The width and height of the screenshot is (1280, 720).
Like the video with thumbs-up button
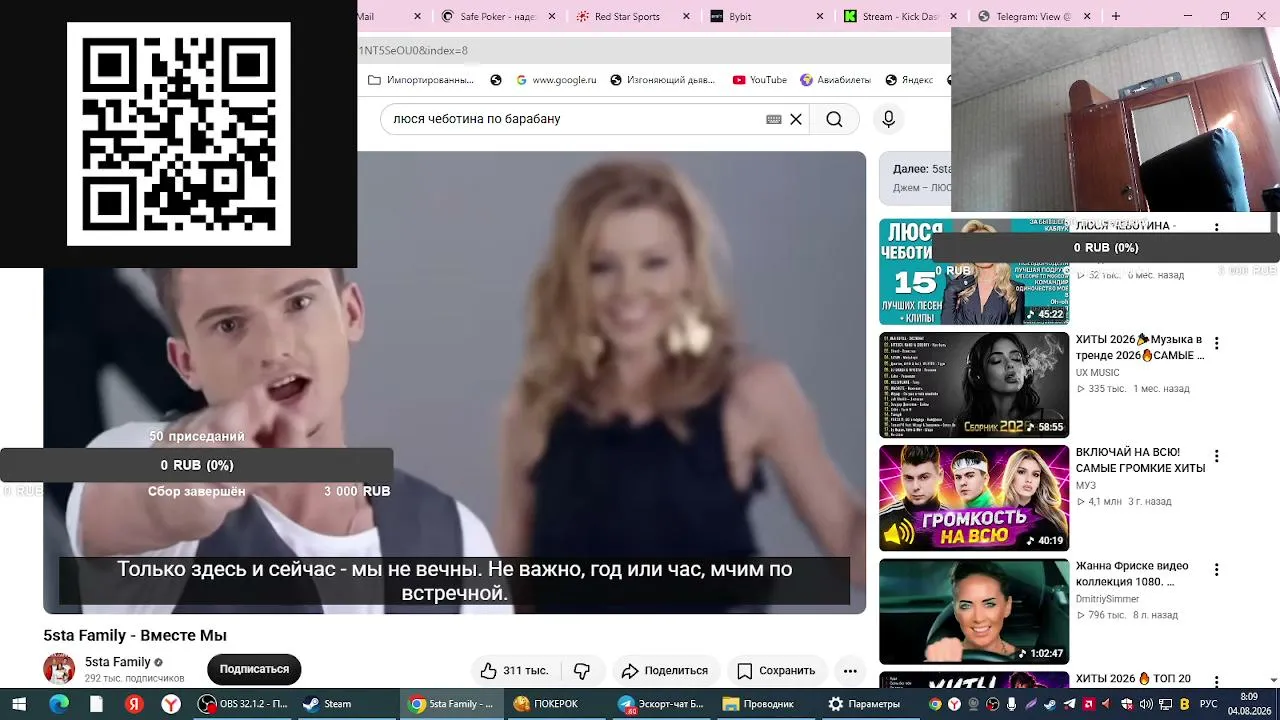(514, 670)
